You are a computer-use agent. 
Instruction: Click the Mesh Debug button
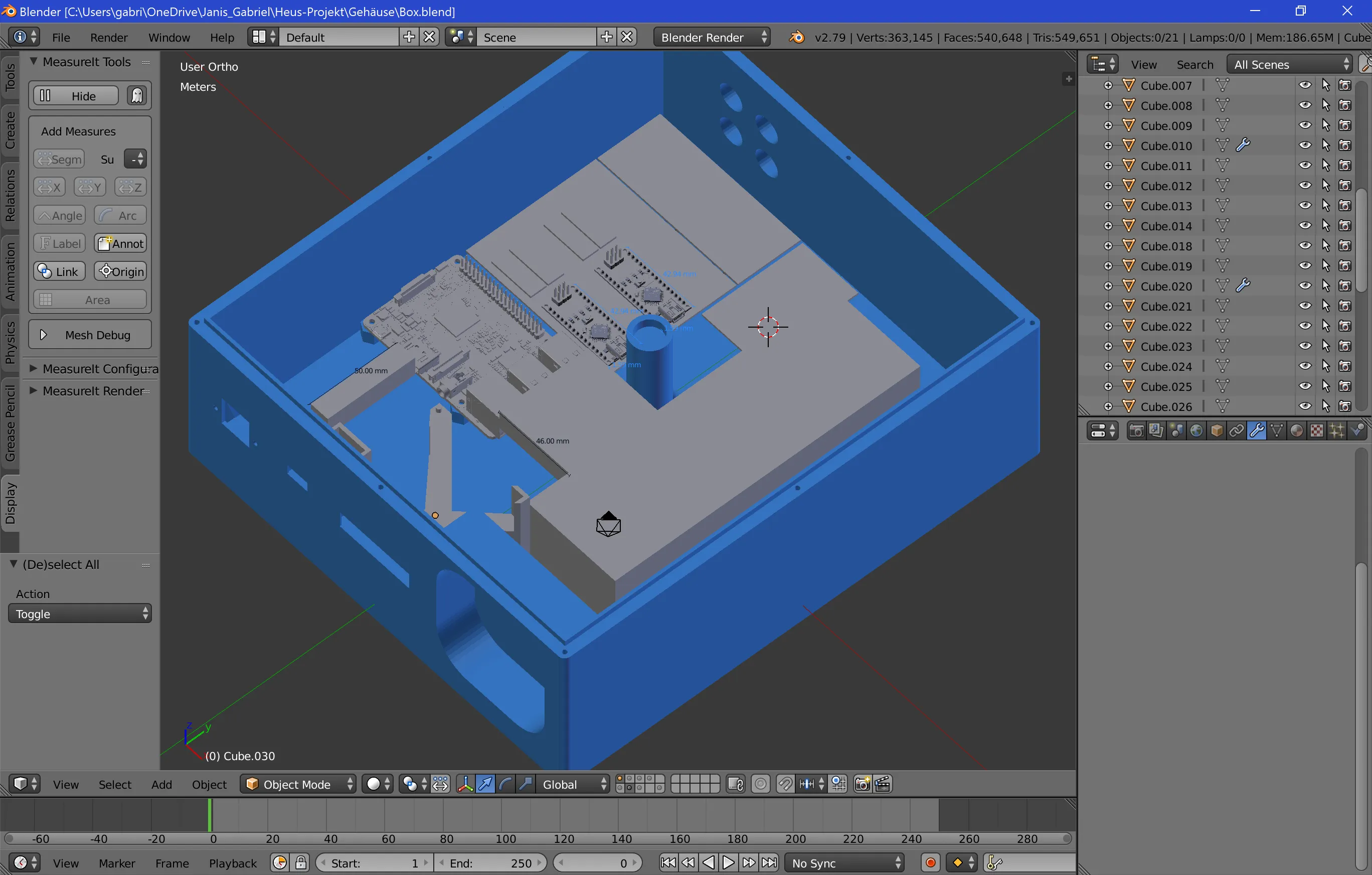pos(89,335)
